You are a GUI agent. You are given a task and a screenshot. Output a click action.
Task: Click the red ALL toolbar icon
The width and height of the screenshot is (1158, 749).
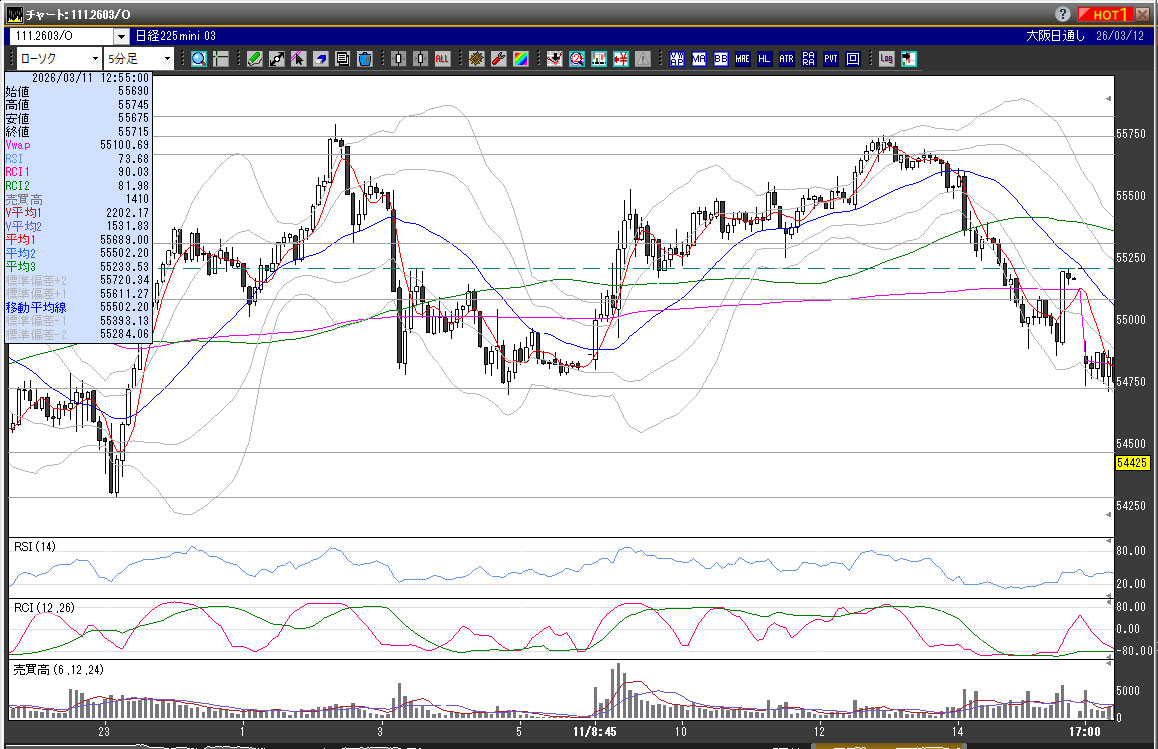click(x=441, y=59)
